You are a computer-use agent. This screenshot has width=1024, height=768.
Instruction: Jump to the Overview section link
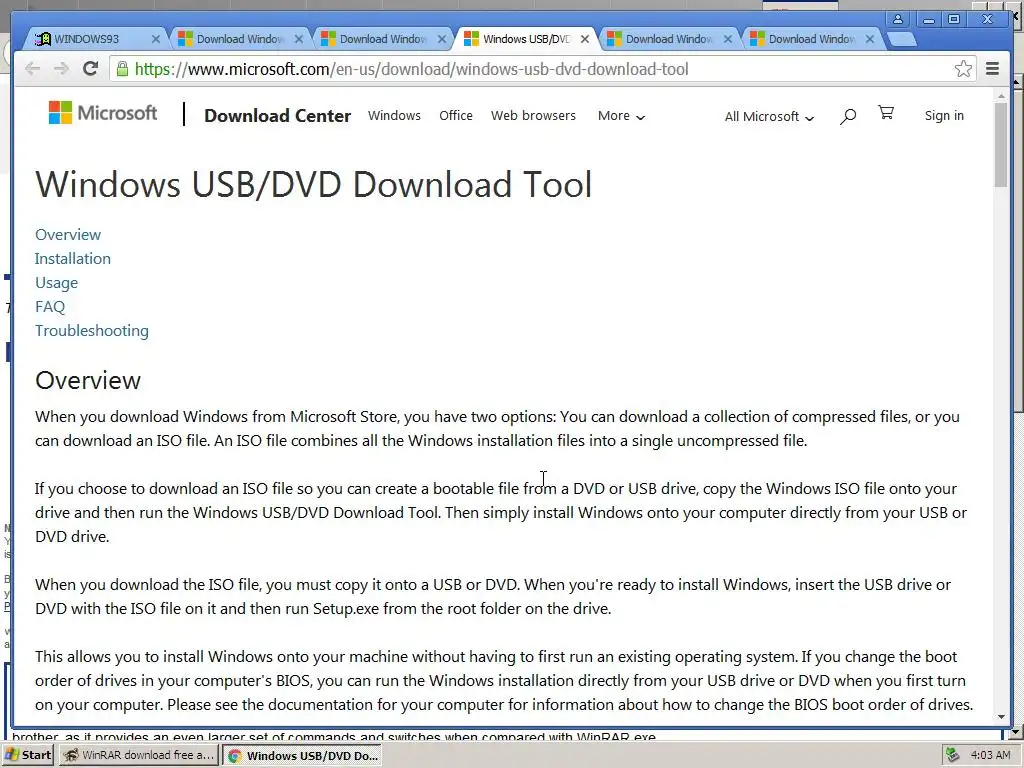tap(68, 234)
